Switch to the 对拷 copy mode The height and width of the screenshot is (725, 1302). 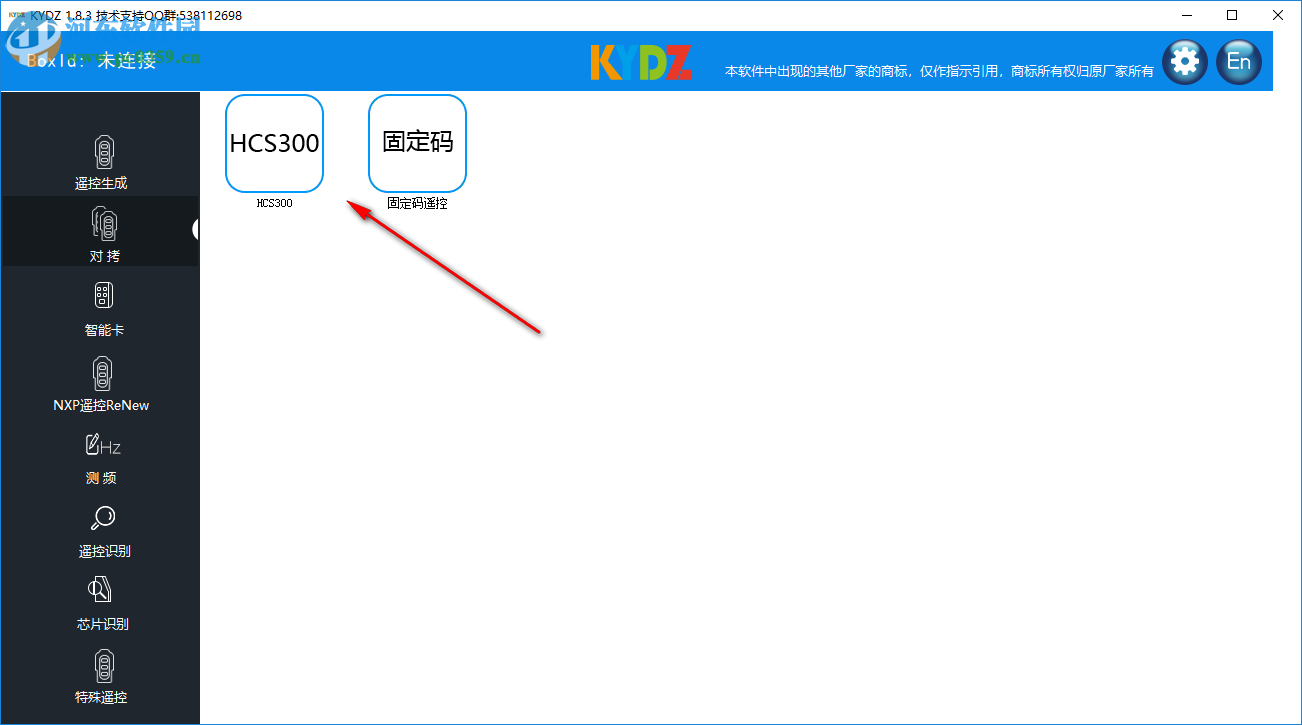point(100,232)
